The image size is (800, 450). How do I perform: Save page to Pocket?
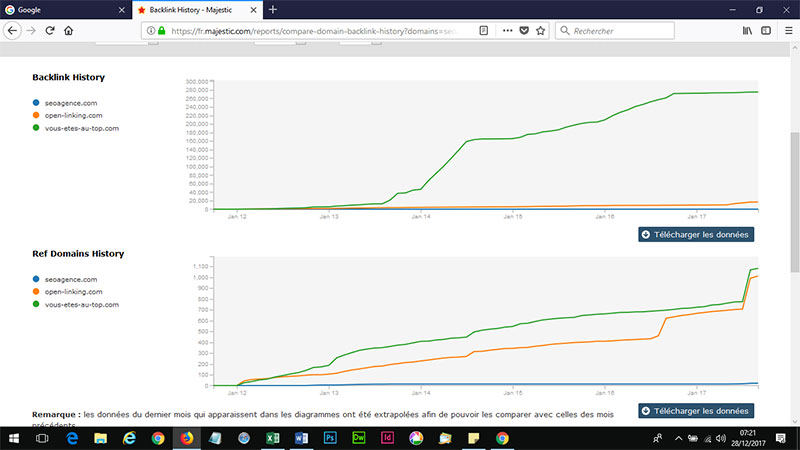coord(524,31)
